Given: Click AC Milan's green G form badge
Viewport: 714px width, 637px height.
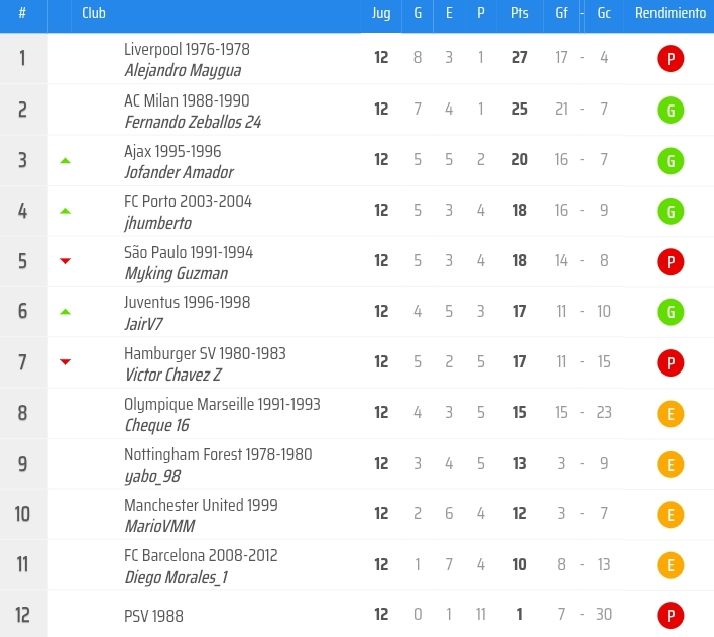Looking at the screenshot, I should pos(670,110).
